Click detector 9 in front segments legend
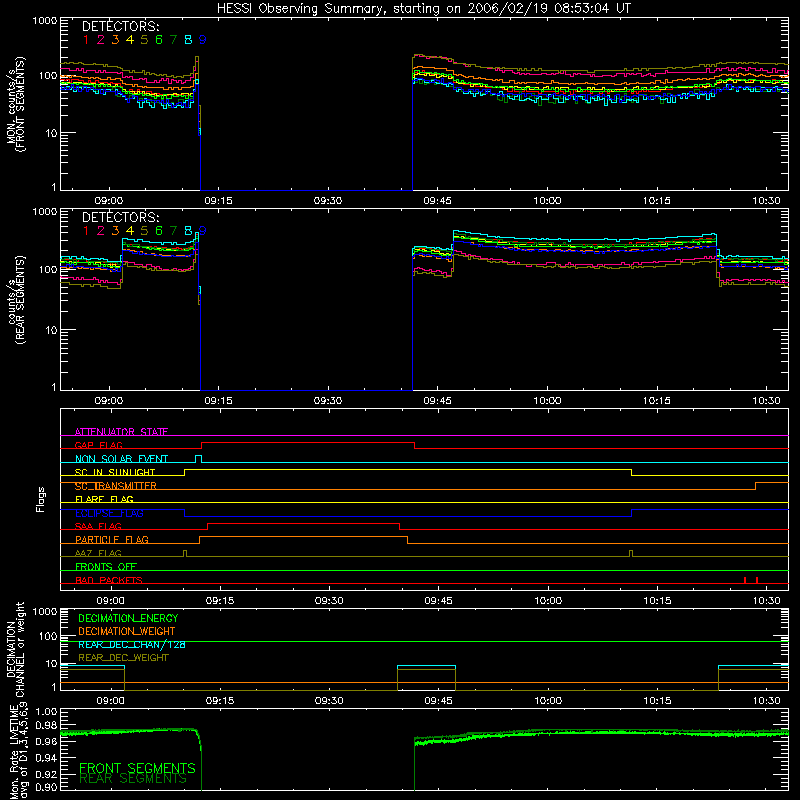Screen dimensions: 800x800 [x=203, y=40]
